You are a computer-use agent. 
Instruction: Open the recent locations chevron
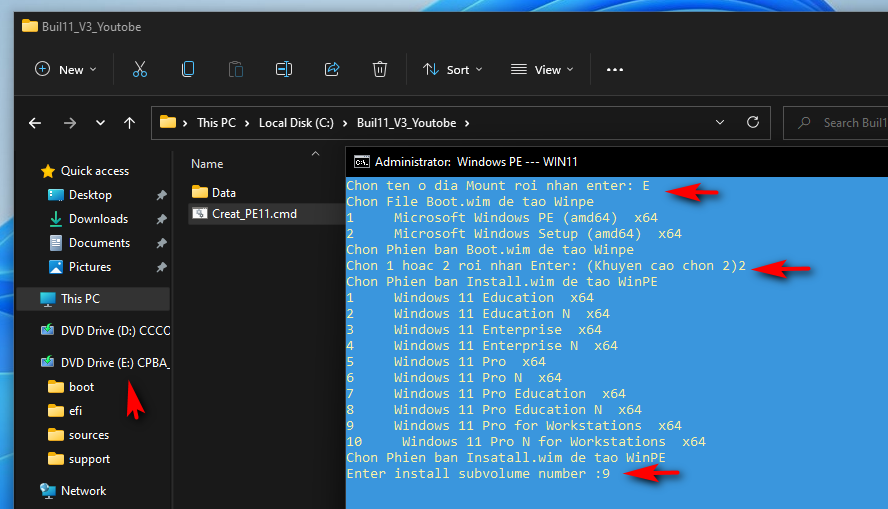tap(100, 123)
